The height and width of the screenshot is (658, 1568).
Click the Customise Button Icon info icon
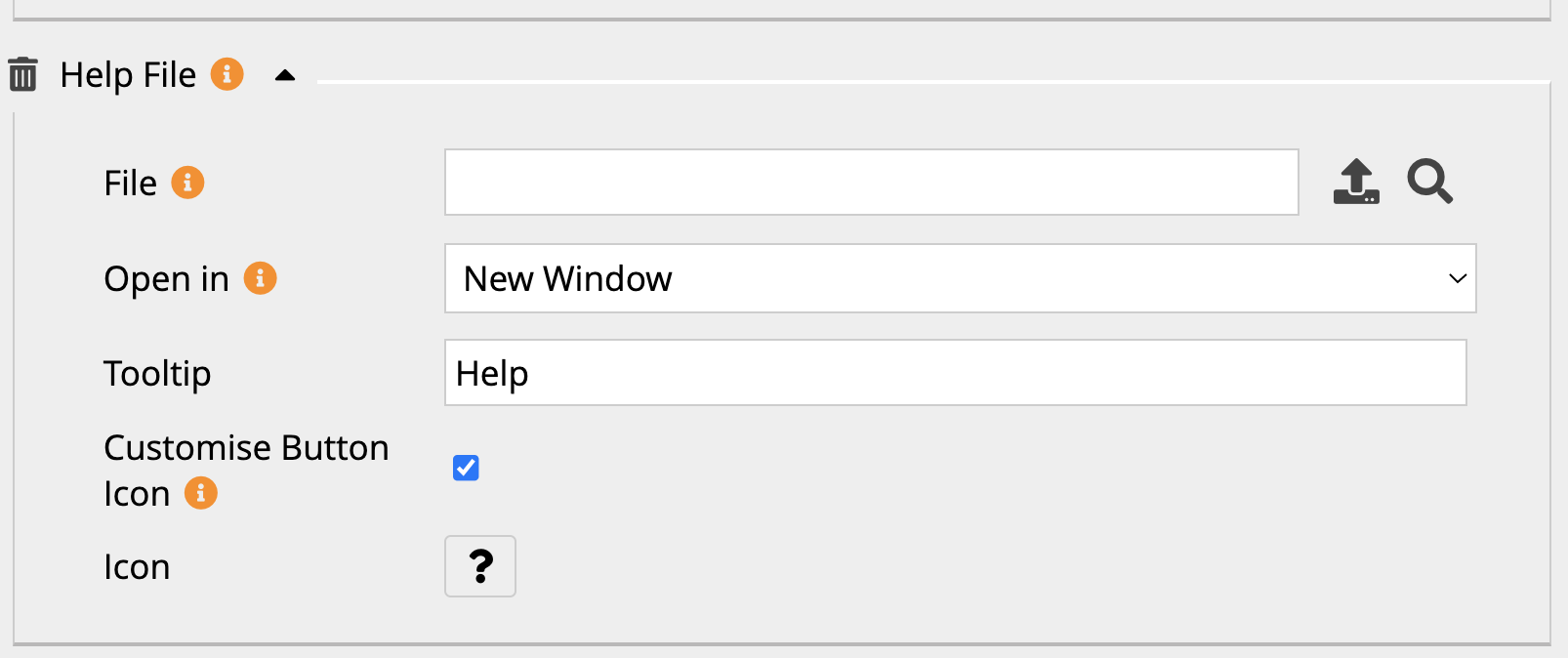click(x=201, y=493)
